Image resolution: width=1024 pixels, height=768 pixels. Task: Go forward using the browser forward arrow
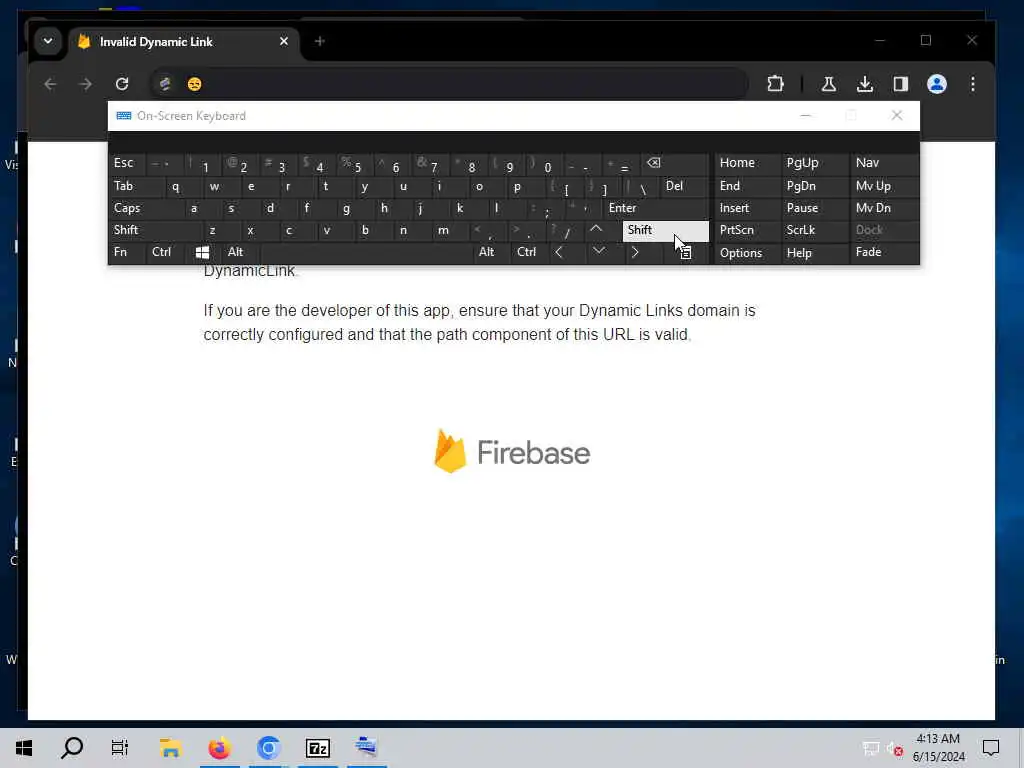tap(86, 84)
